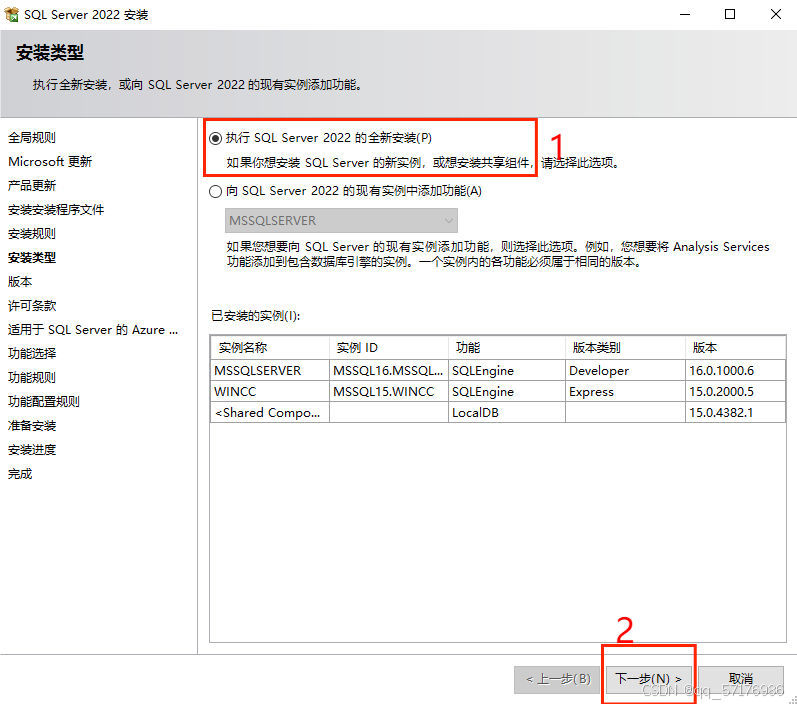Click the 上一步(B) button
This screenshot has width=797, height=704.
[x=557, y=679]
